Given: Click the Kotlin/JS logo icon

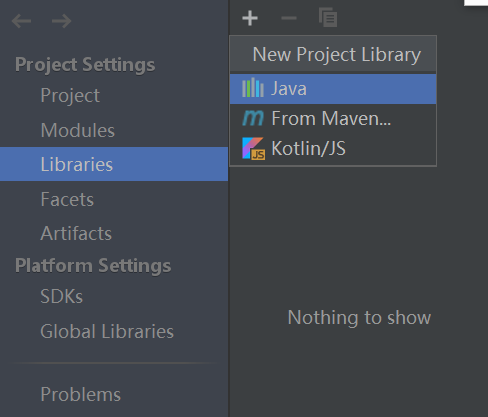Looking at the screenshot, I should [253, 148].
